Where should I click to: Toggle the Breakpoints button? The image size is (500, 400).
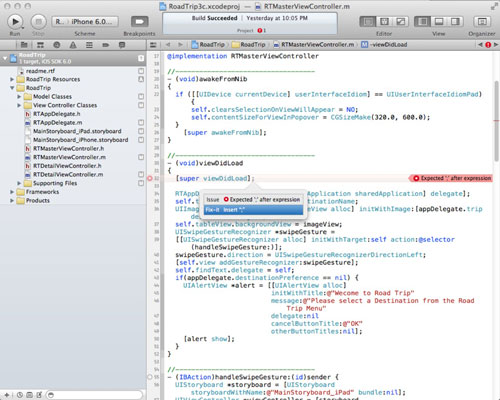(x=140, y=22)
